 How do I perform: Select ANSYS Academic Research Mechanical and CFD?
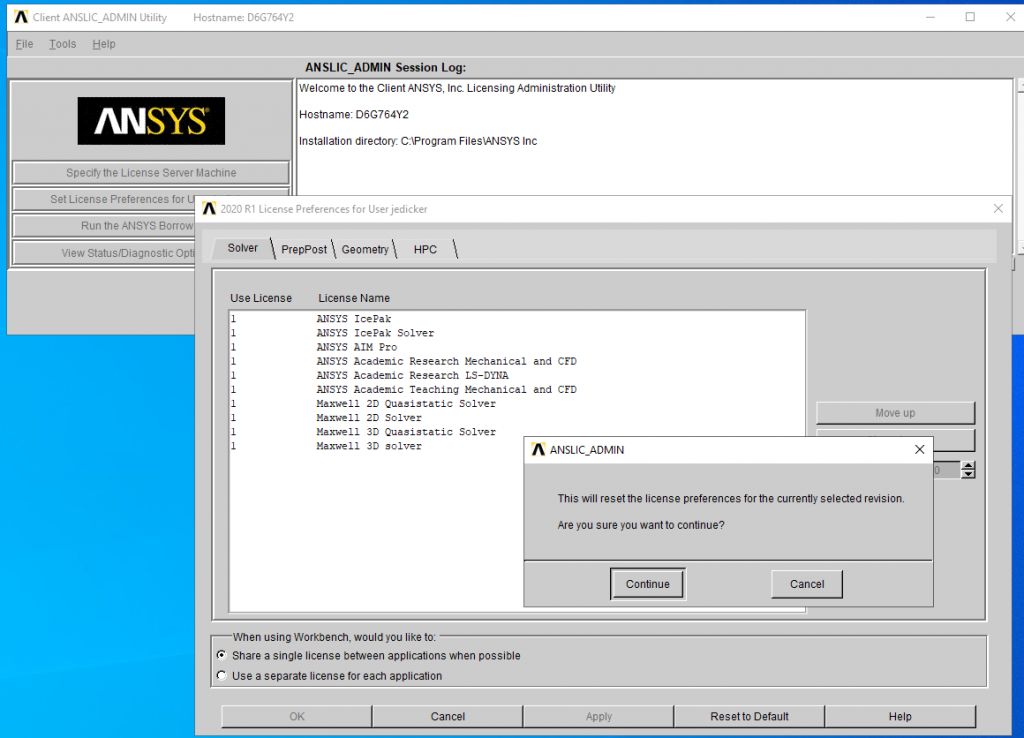click(517, 361)
